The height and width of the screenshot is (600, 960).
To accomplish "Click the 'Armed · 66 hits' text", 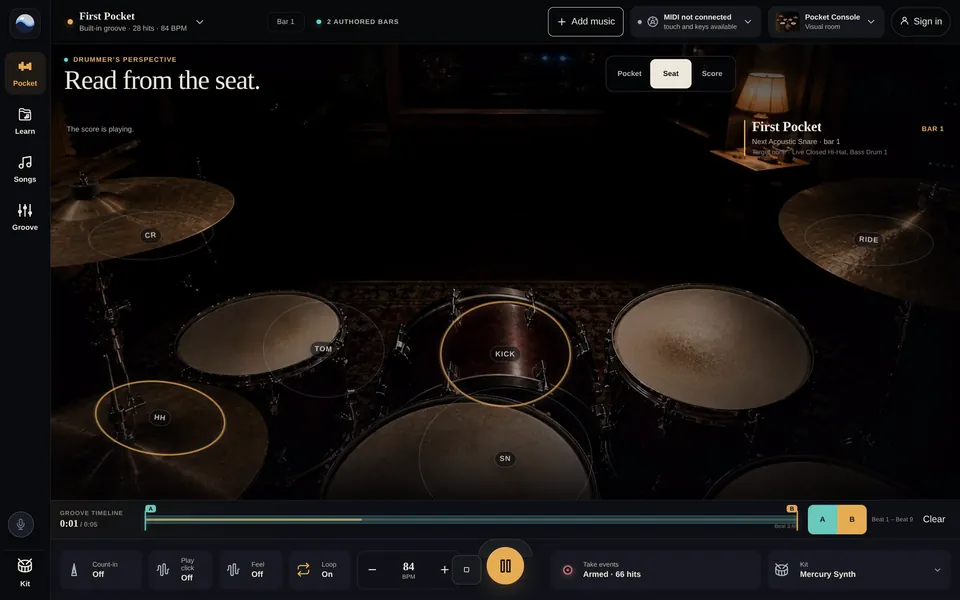I will (612, 574).
